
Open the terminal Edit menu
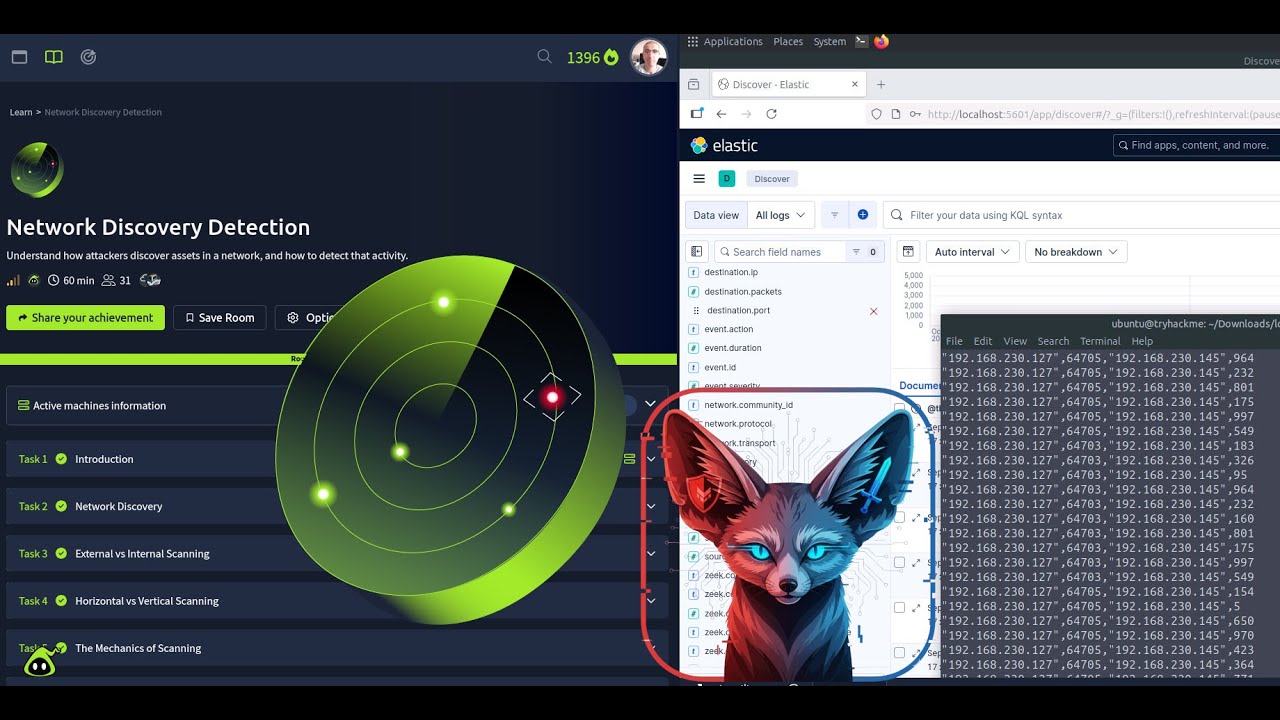tap(983, 341)
